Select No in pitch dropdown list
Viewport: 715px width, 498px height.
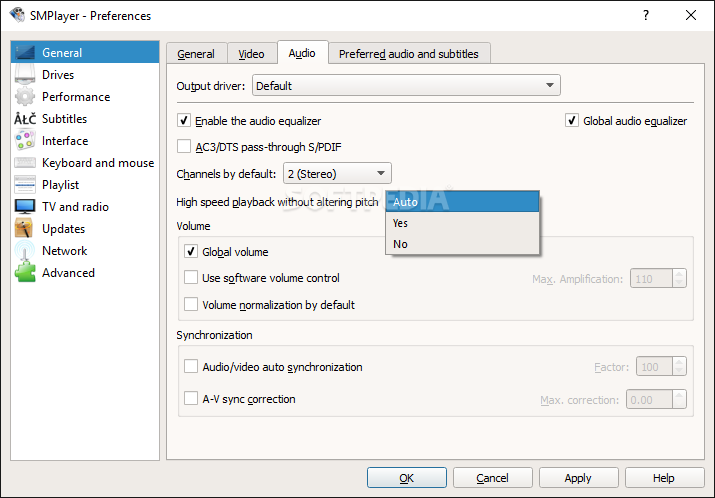click(x=462, y=244)
